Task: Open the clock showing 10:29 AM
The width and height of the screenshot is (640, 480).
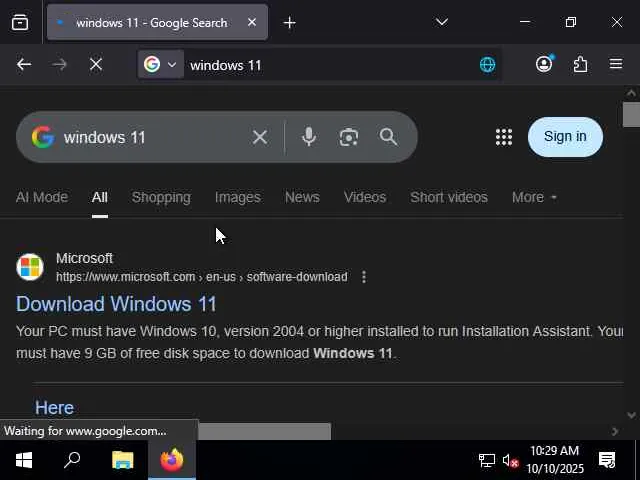Action: (555, 460)
